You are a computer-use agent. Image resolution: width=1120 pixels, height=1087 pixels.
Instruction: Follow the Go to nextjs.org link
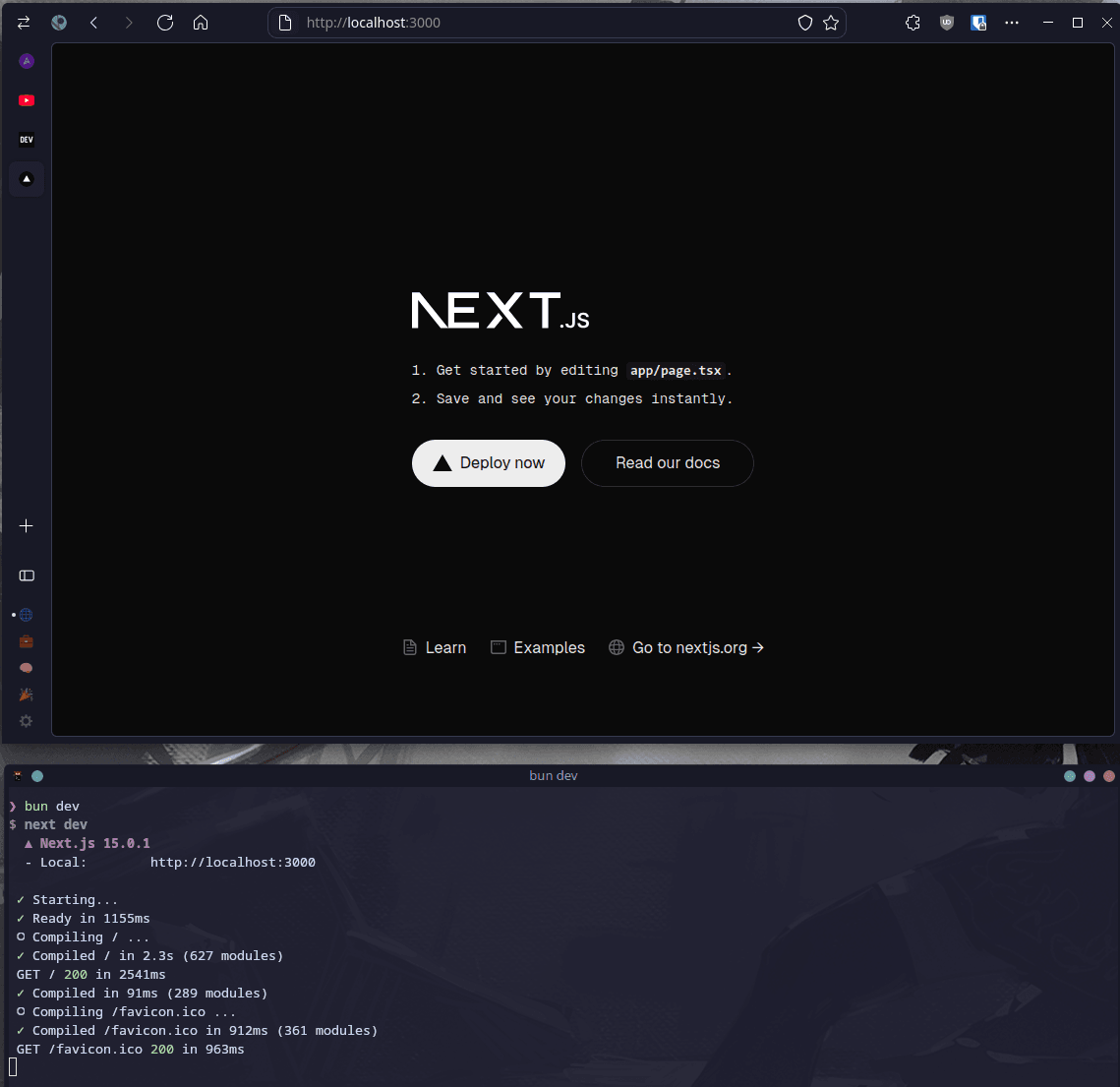click(x=686, y=647)
